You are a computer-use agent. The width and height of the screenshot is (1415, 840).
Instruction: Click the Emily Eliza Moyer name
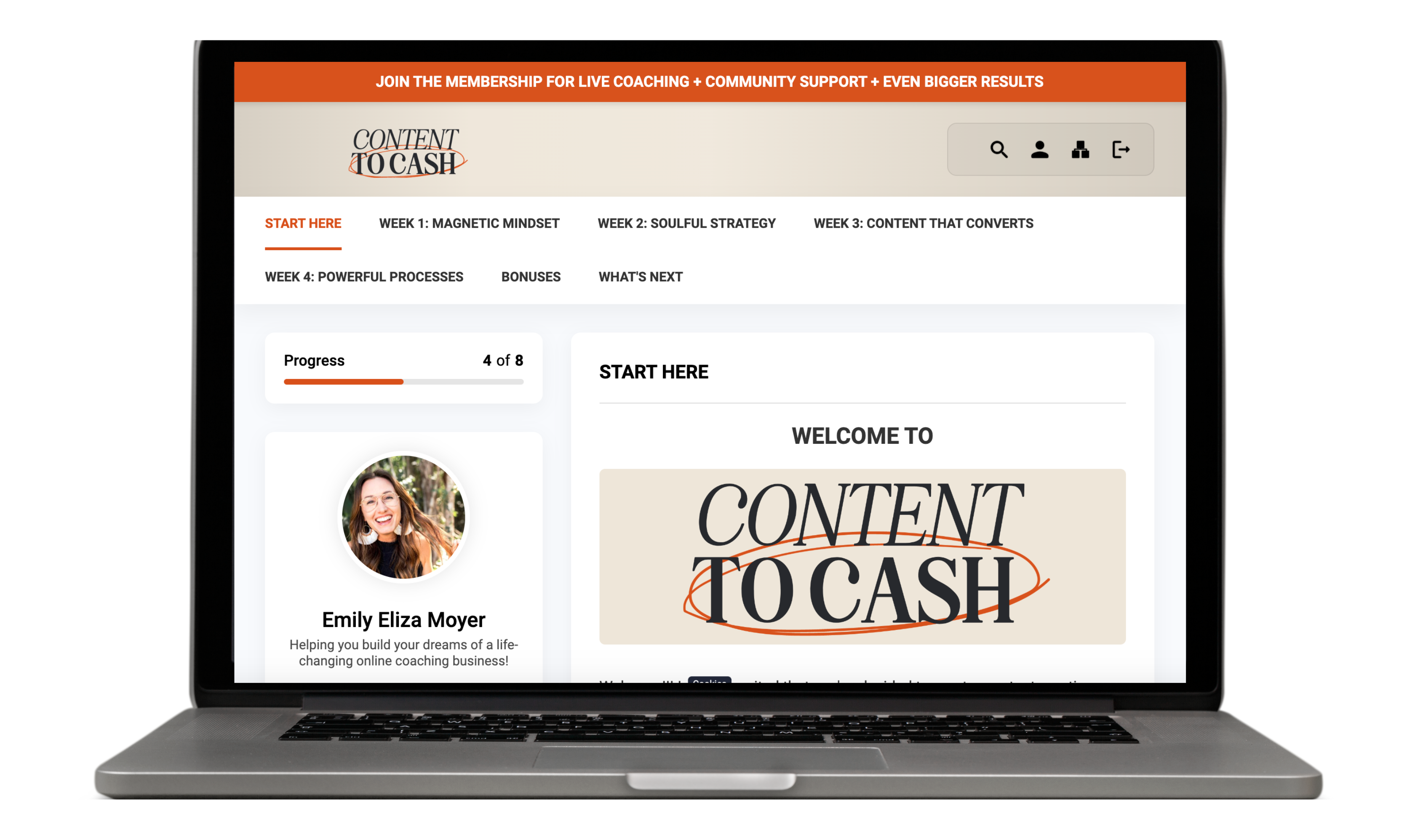point(403,620)
